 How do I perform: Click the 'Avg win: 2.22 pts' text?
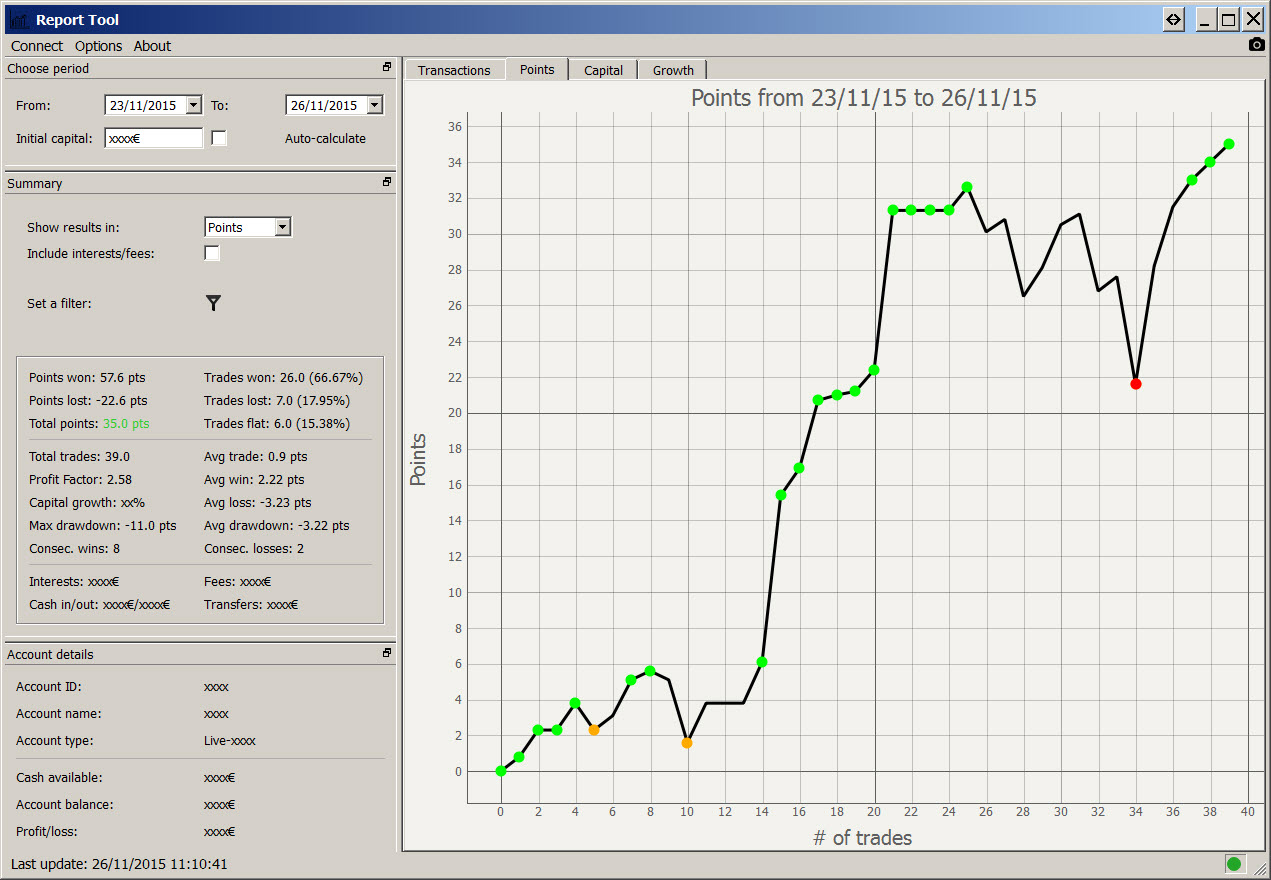pyautogui.click(x=254, y=480)
